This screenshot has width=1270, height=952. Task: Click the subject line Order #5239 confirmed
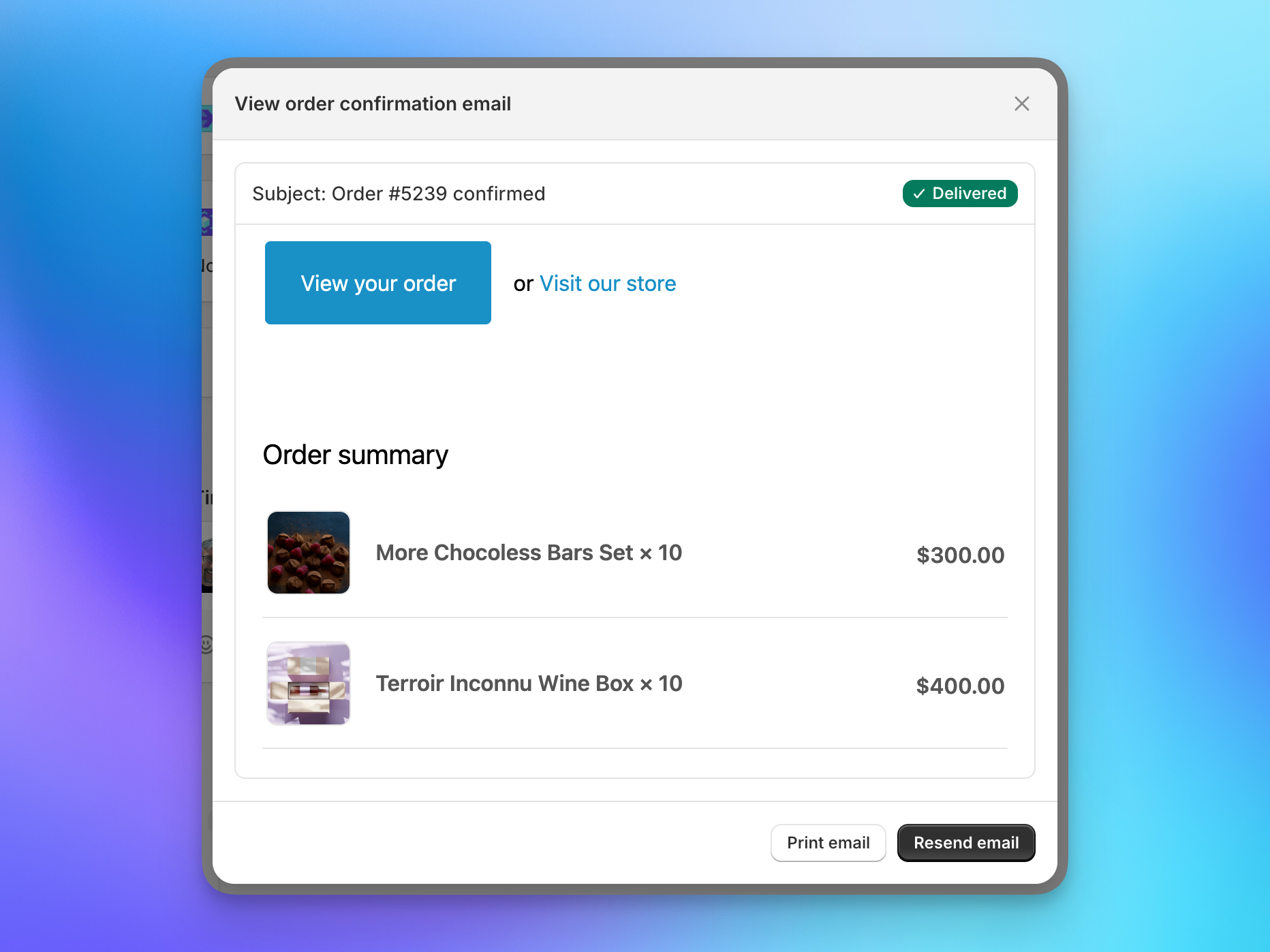pos(398,194)
